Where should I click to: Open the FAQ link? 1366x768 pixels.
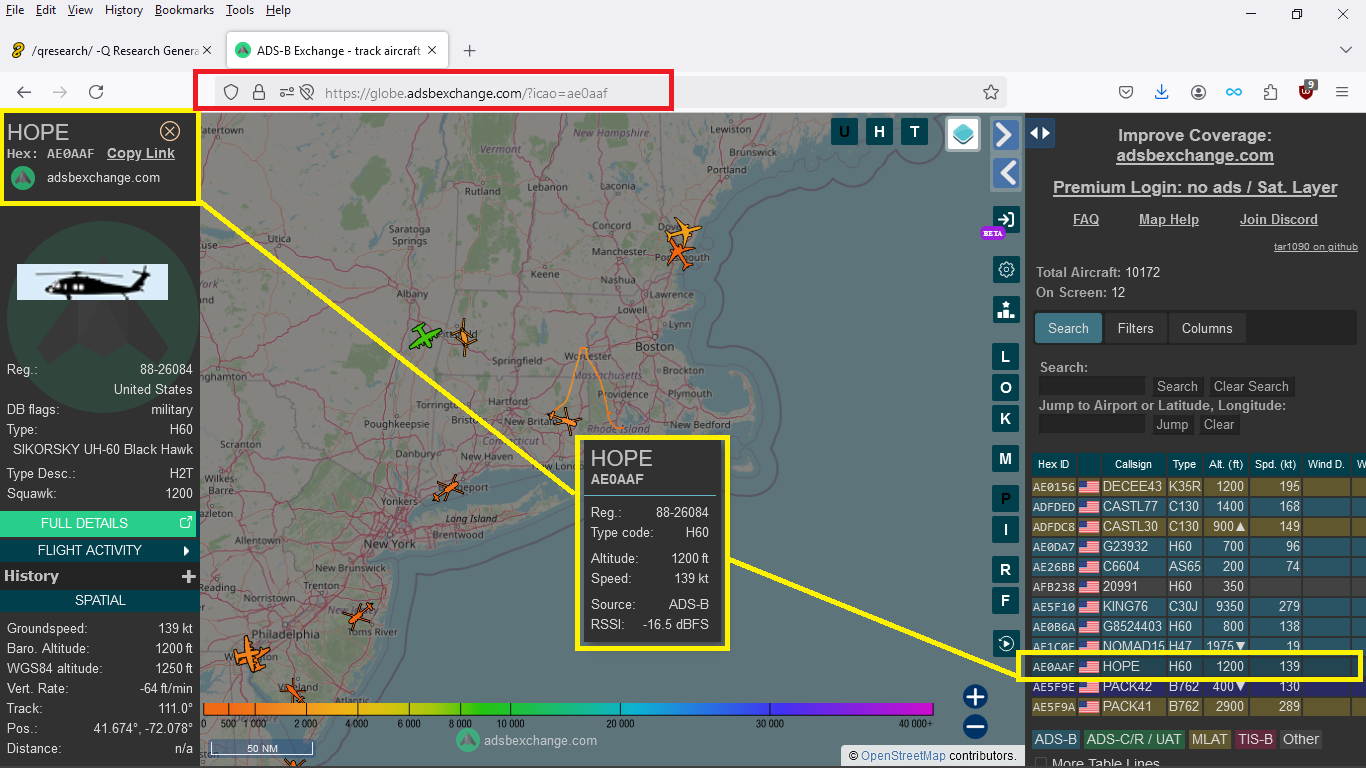(x=1086, y=219)
